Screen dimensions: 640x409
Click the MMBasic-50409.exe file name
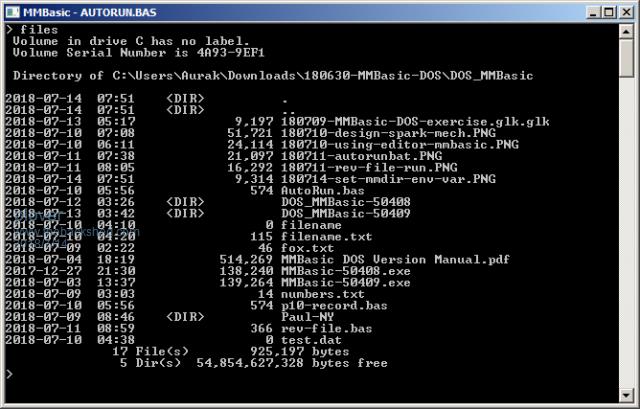[x=332, y=283]
